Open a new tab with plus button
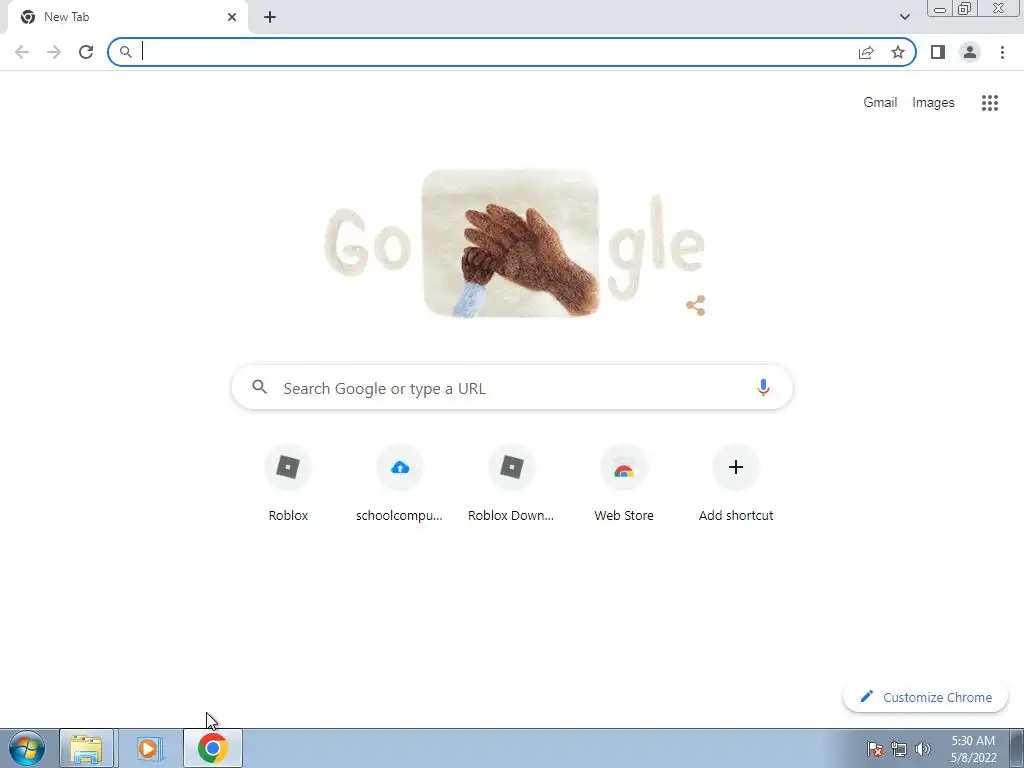1024x768 pixels. pos(270,17)
